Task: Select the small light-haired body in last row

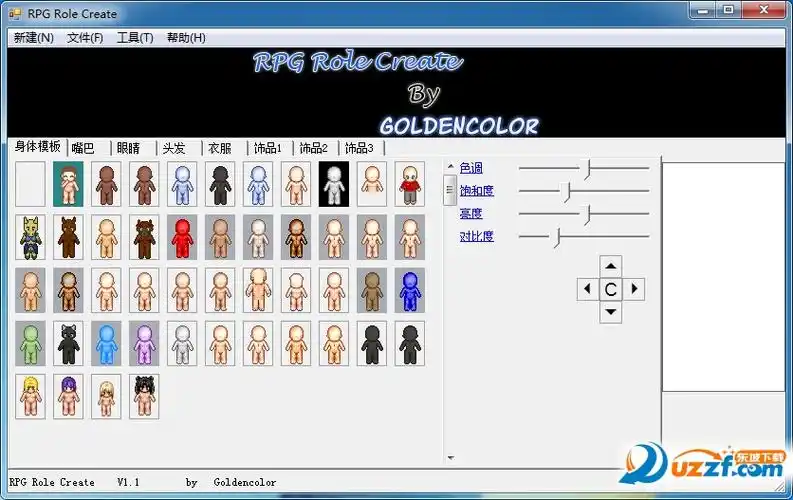Action: click(x=106, y=396)
